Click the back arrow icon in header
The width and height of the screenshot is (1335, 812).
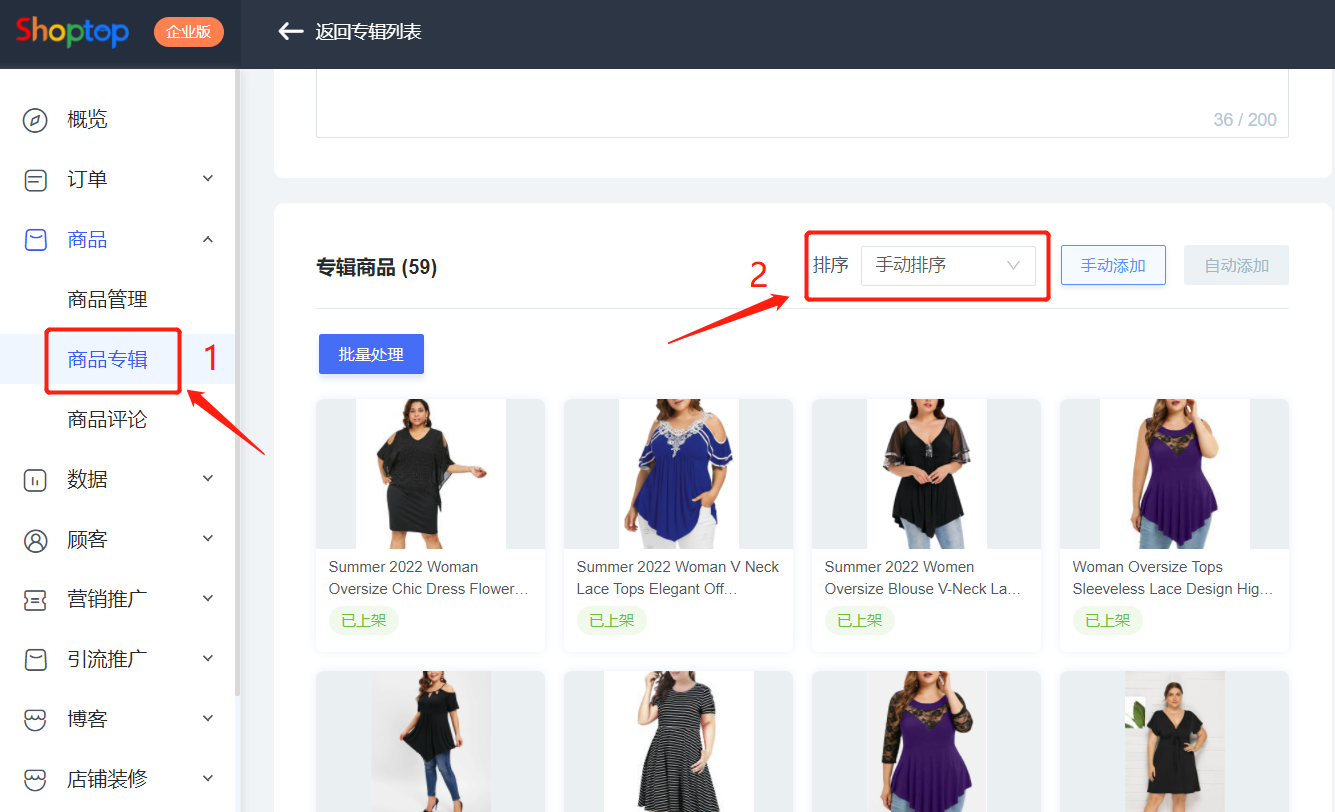pyautogui.click(x=290, y=32)
